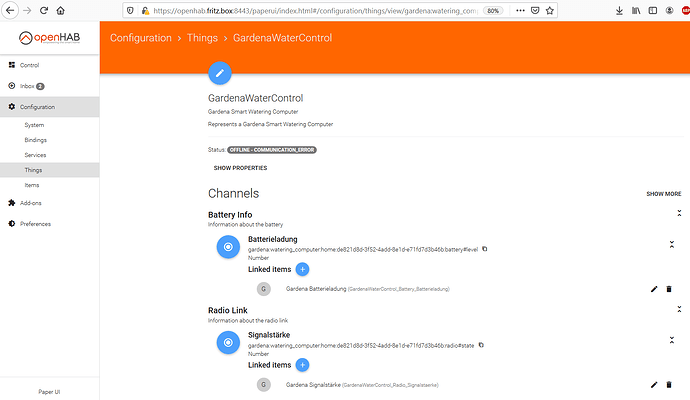
Task: Click the Gardena Batterieladung item G avatar
Action: [x=264, y=289]
